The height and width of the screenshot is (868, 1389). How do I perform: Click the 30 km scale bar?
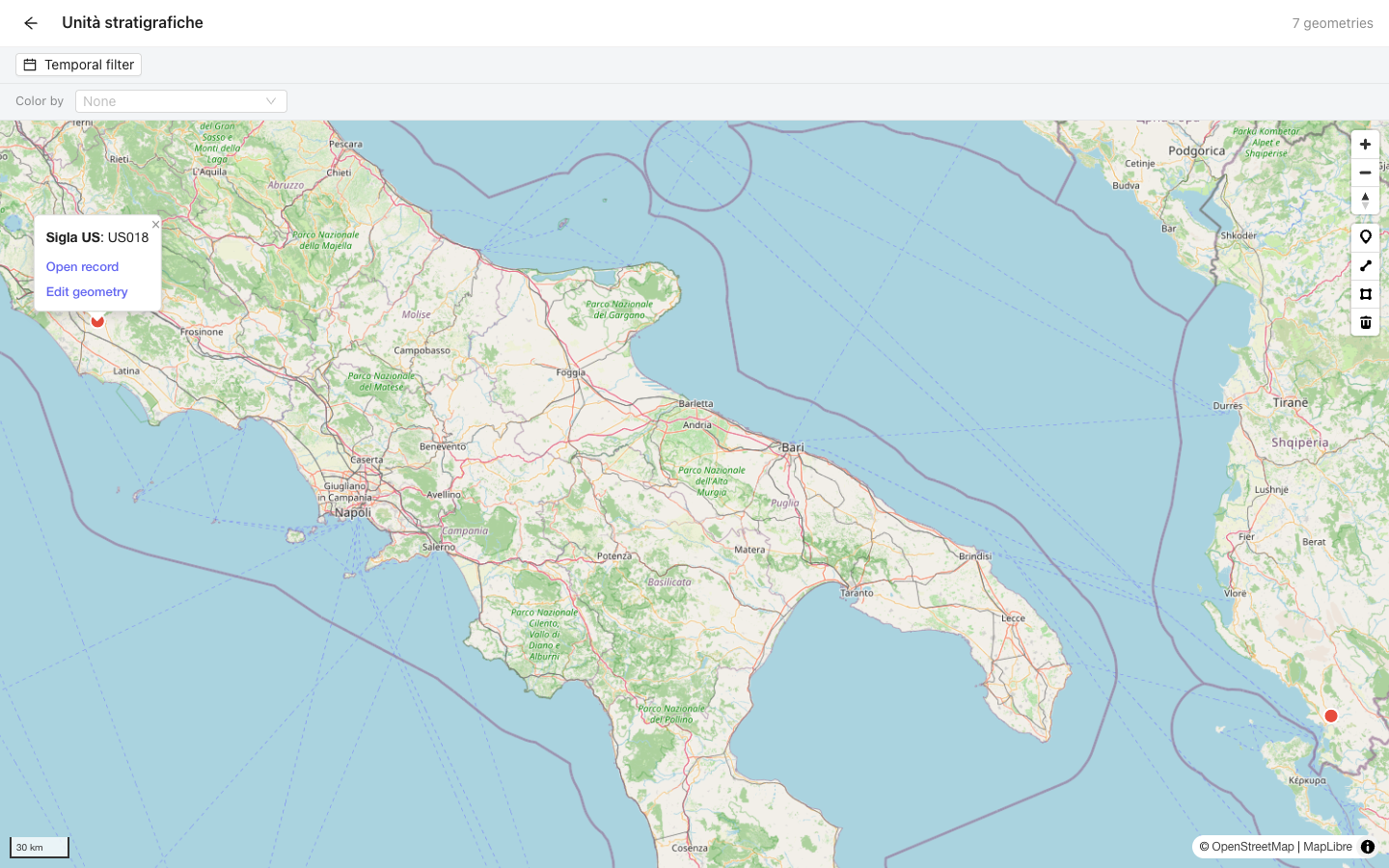point(40,847)
